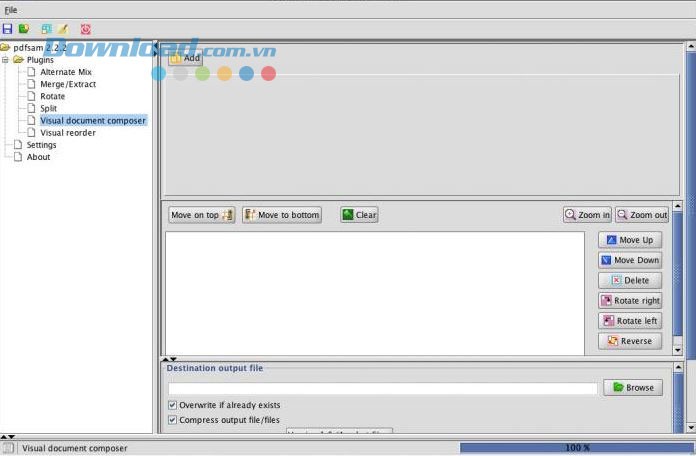Open the Alternate Mix plugin
696x456 pixels.
tap(66, 72)
